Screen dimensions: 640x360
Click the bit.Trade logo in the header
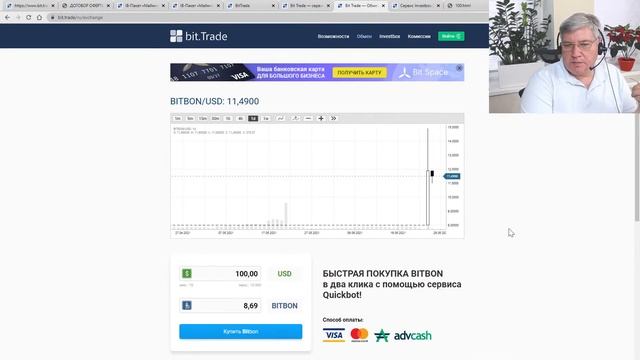click(199, 36)
